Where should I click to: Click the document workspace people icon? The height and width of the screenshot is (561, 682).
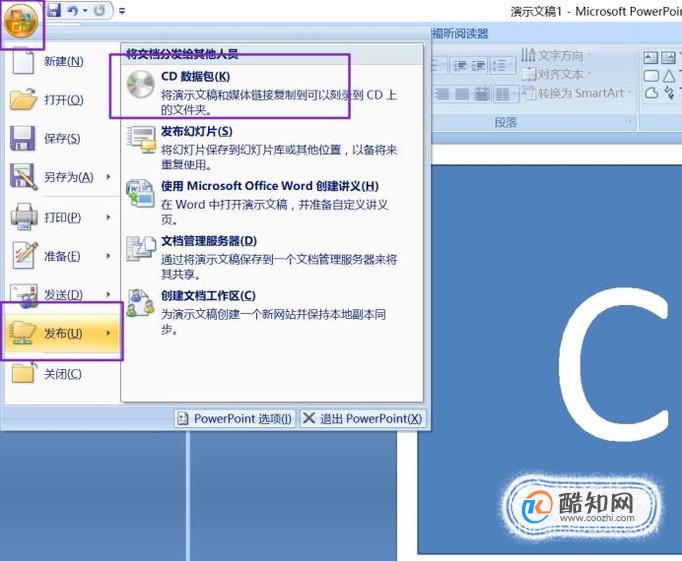tap(140, 303)
